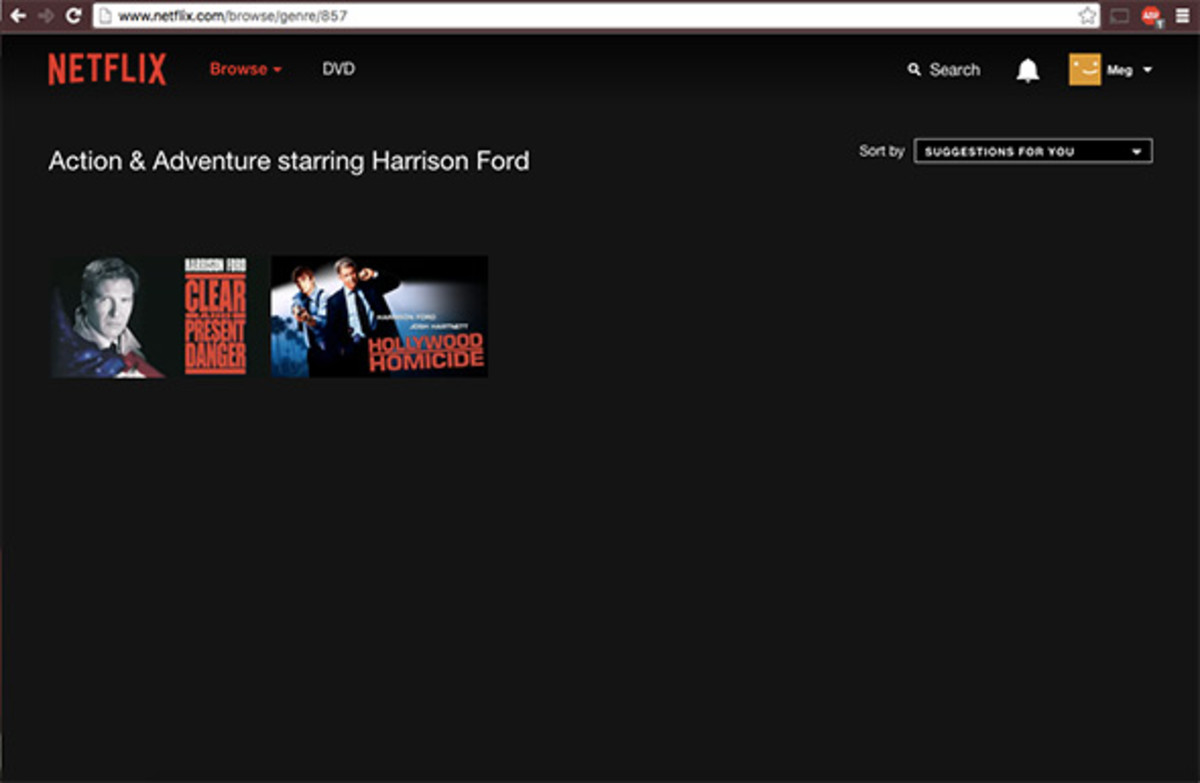1200x783 pixels.
Task: Click the Search text link
Action: point(954,70)
